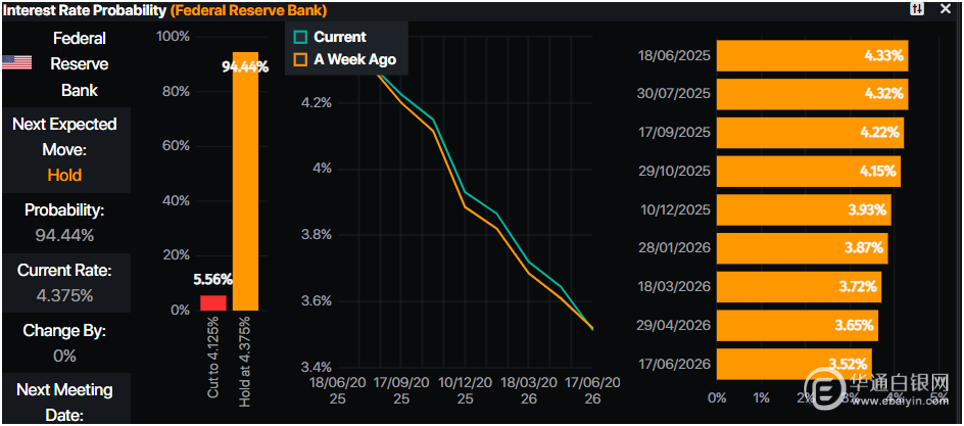The height and width of the screenshot is (426, 964).
Task: Click the Next Meeting Date label
Action: coord(65,401)
